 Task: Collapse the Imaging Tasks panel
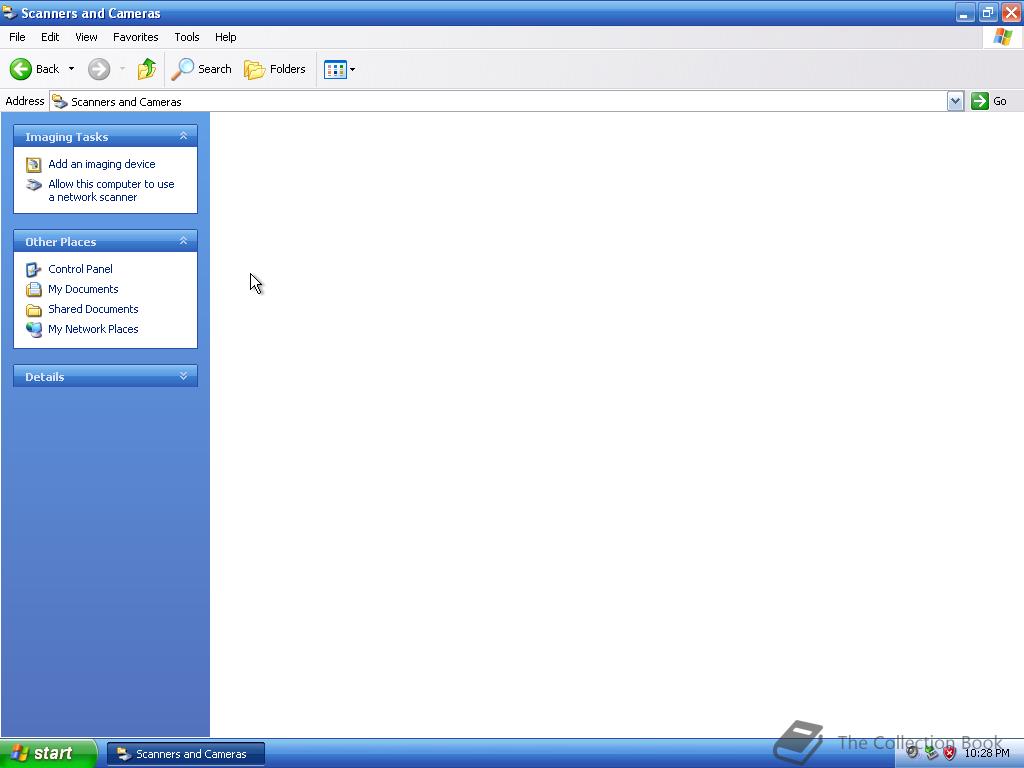pyautogui.click(x=184, y=136)
